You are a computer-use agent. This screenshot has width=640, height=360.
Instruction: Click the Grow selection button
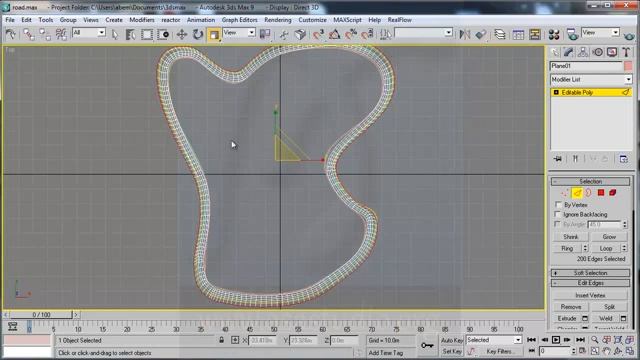(x=609, y=237)
